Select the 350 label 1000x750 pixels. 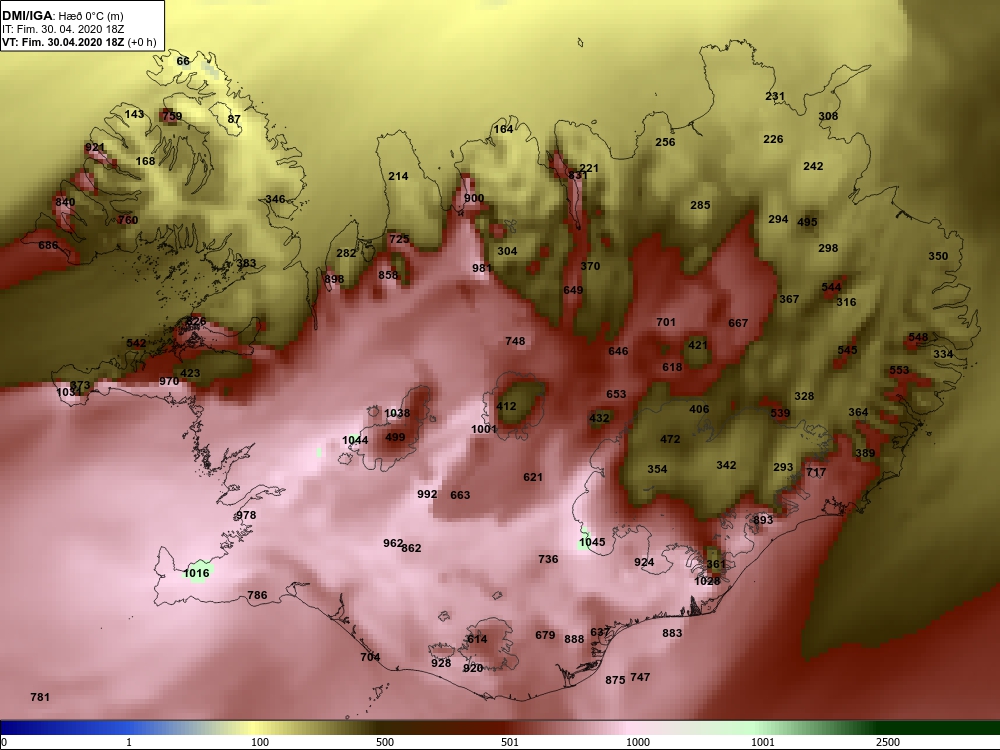pyautogui.click(x=938, y=256)
